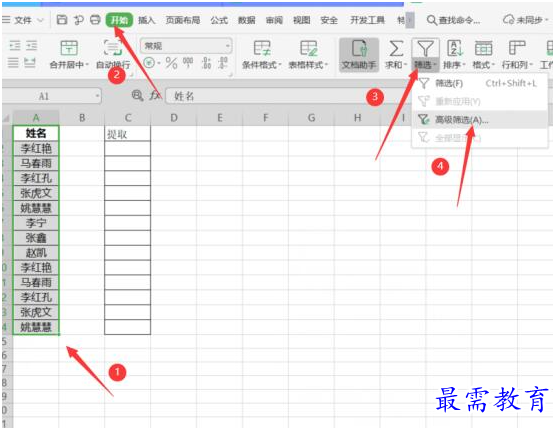This screenshot has height=431, width=557.
Task: Click the 自动换行 wrap text button
Action: click(113, 54)
